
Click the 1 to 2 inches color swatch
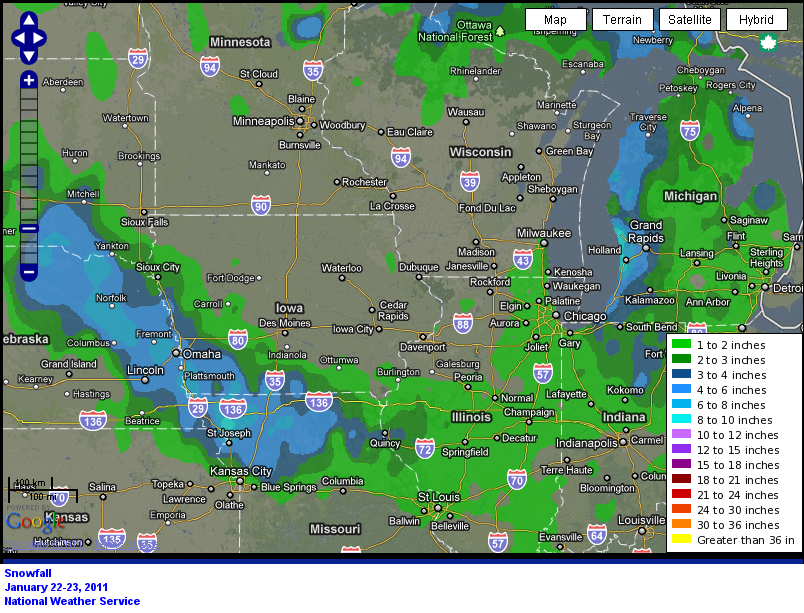coord(681,344)
